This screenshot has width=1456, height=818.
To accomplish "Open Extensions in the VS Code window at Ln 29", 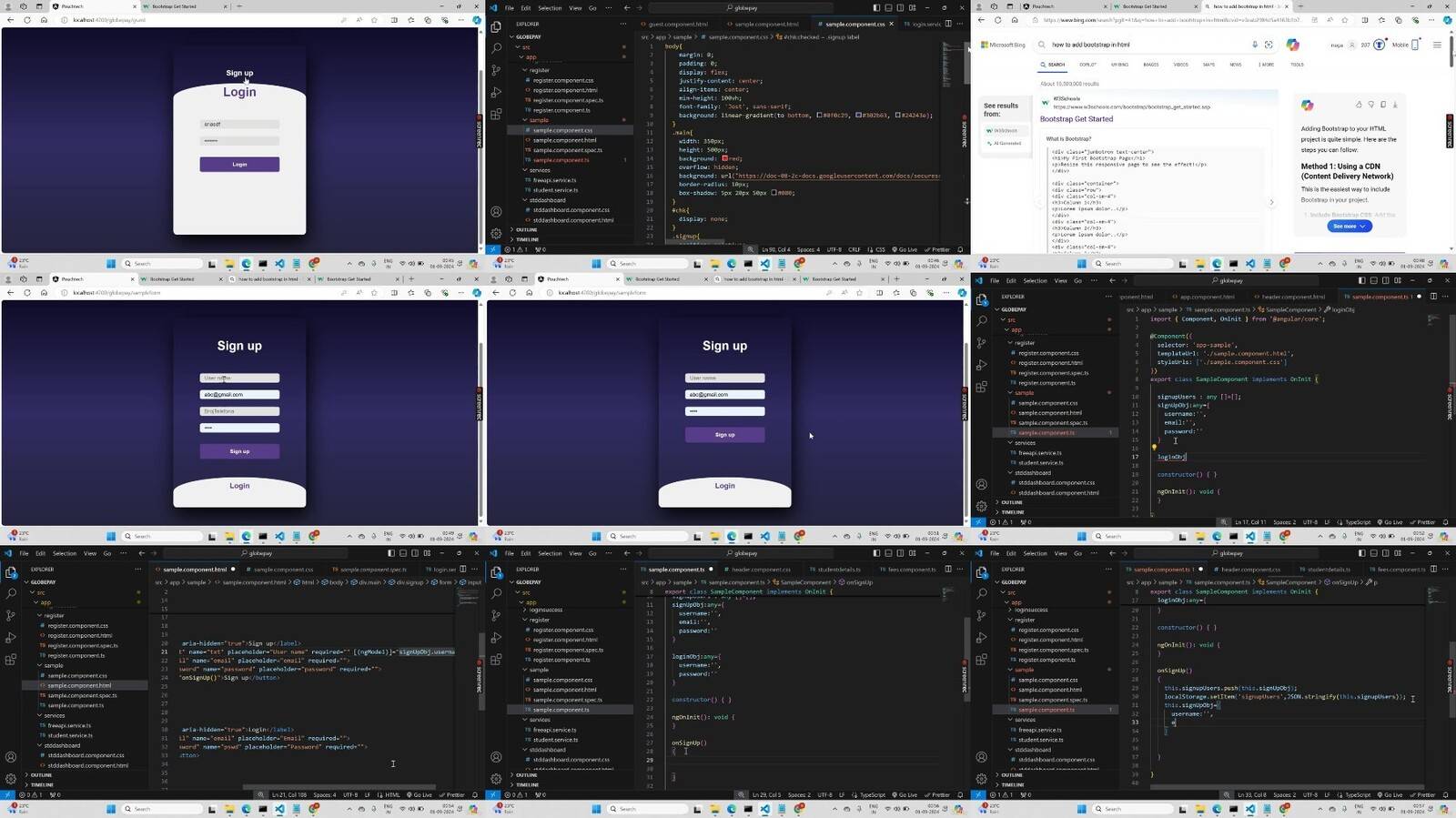I will tap(496, 660).
